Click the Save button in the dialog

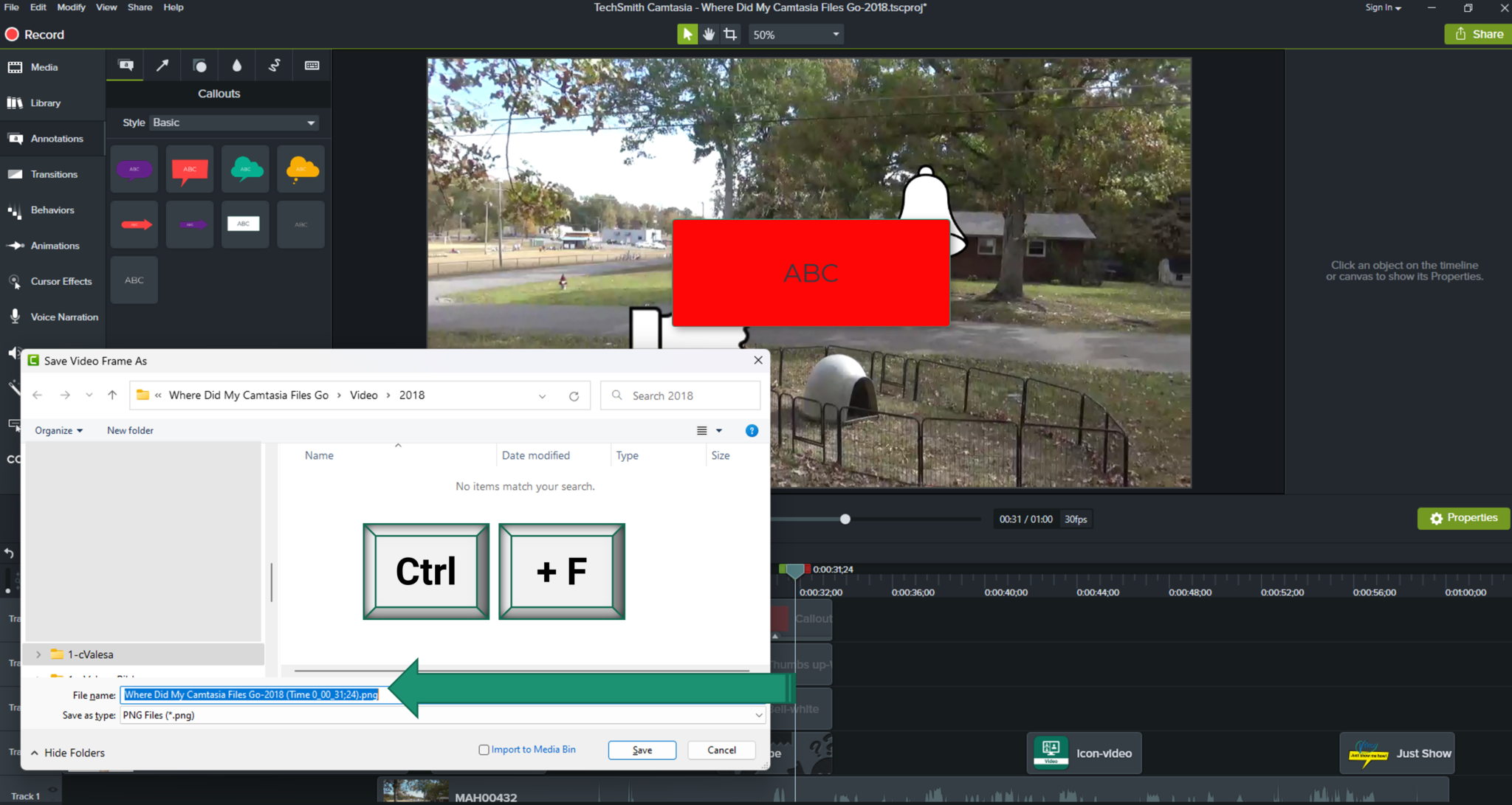(x=642, y=750)
